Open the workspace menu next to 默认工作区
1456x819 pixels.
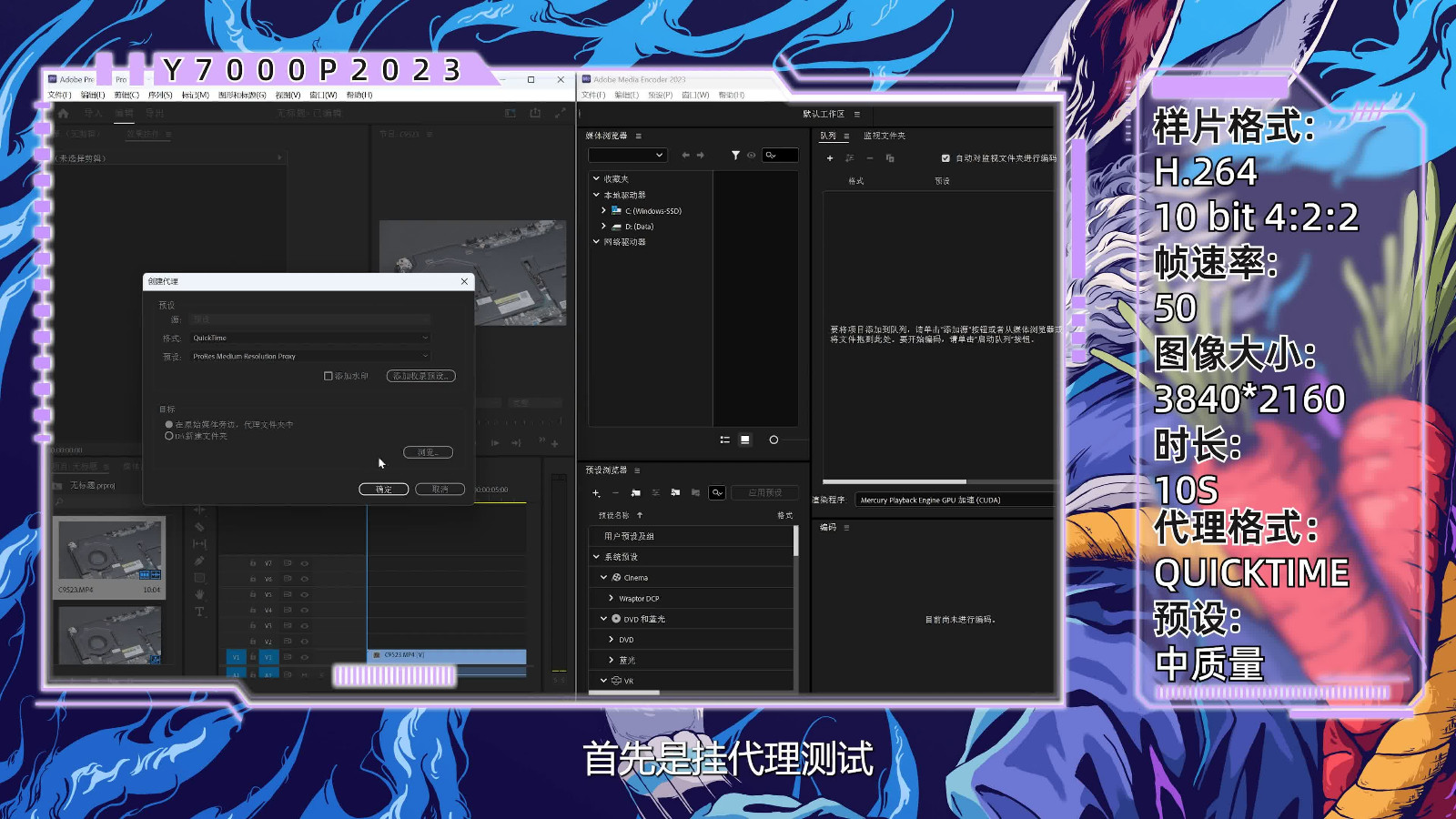[x=857, y=114]
